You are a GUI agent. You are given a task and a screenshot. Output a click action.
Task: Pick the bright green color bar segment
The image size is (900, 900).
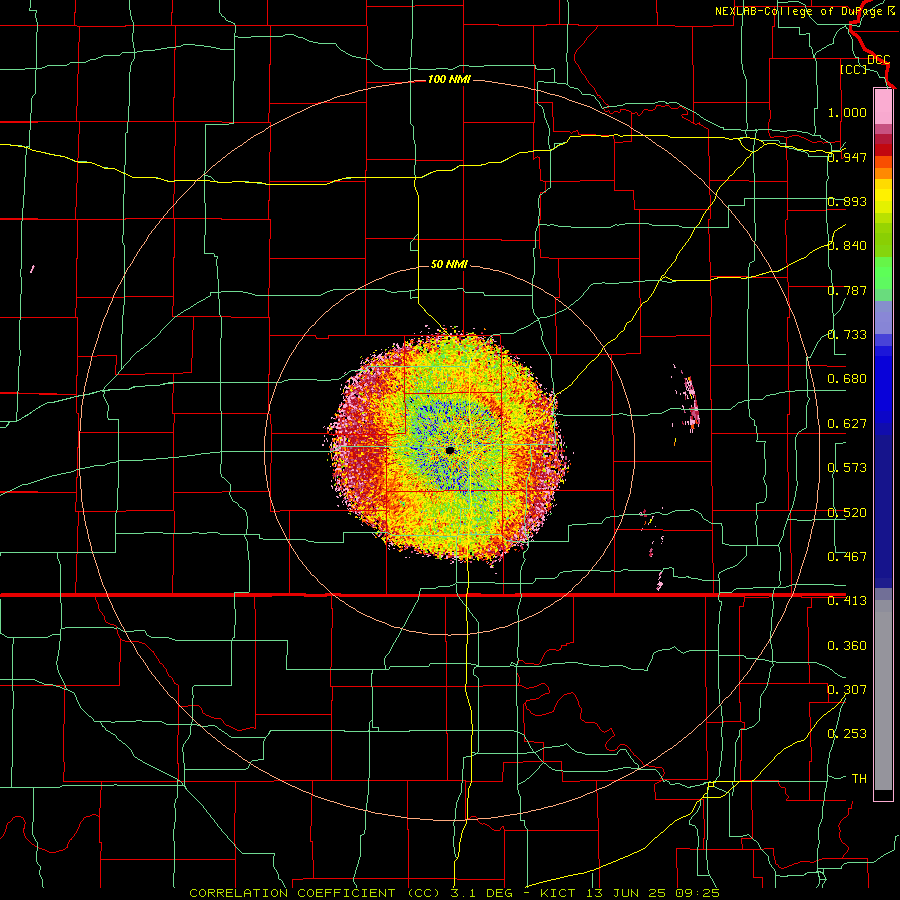click(x=883, y=273)
